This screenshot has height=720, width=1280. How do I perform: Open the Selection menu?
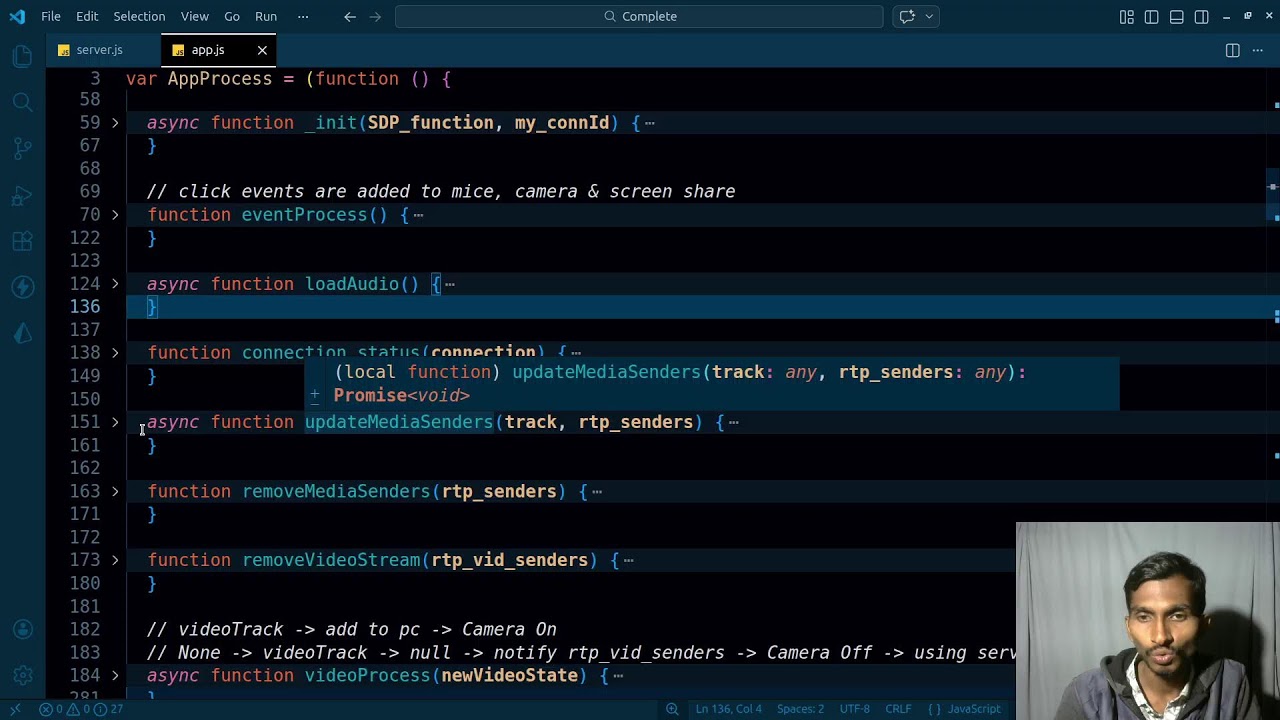click(139, 16)
